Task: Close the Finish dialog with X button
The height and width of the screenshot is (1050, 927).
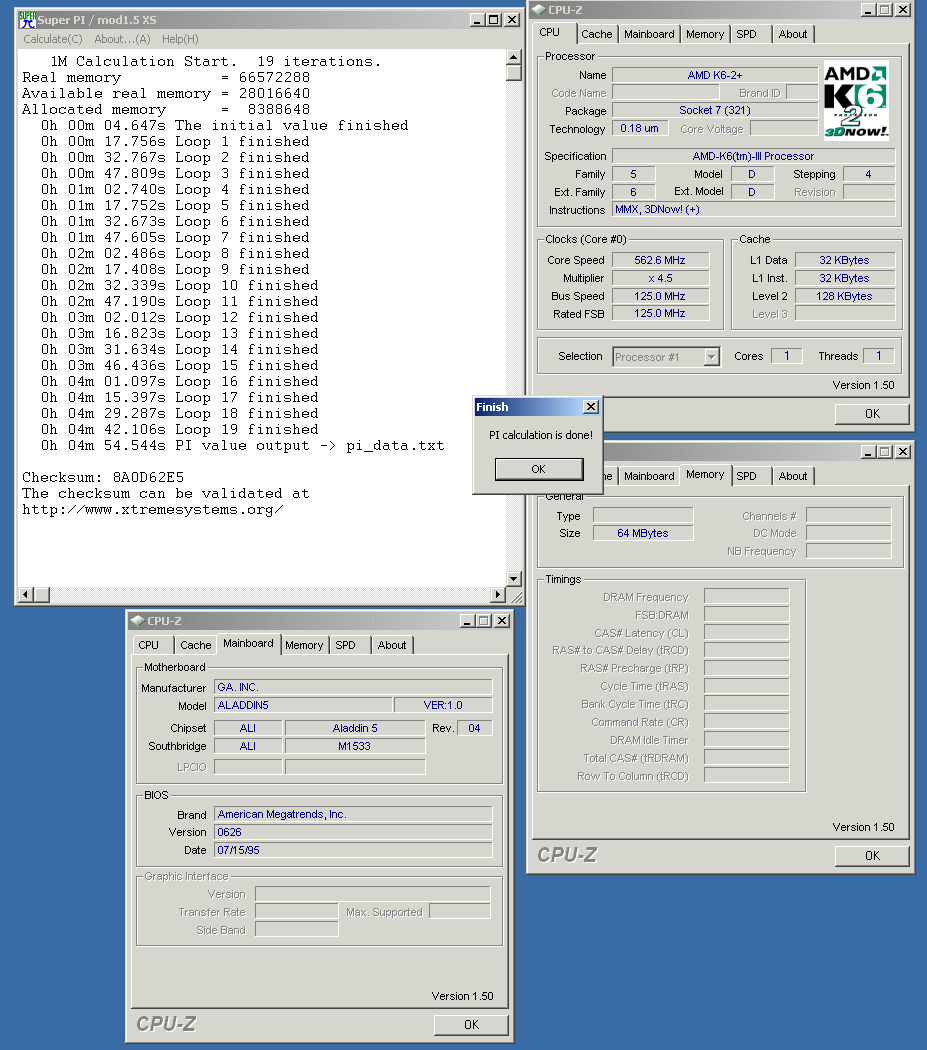Action: pyautogui.click(x=591, y=406)
